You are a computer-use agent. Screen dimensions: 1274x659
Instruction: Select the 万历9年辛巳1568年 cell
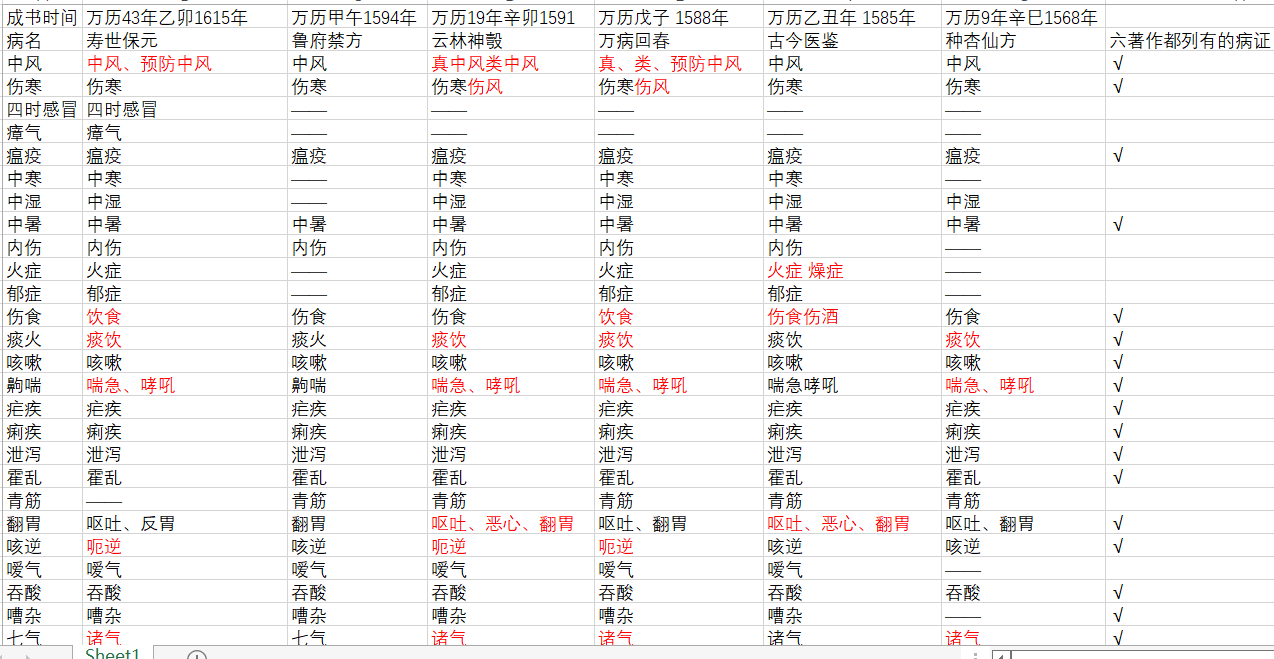tap(1024, 17)
